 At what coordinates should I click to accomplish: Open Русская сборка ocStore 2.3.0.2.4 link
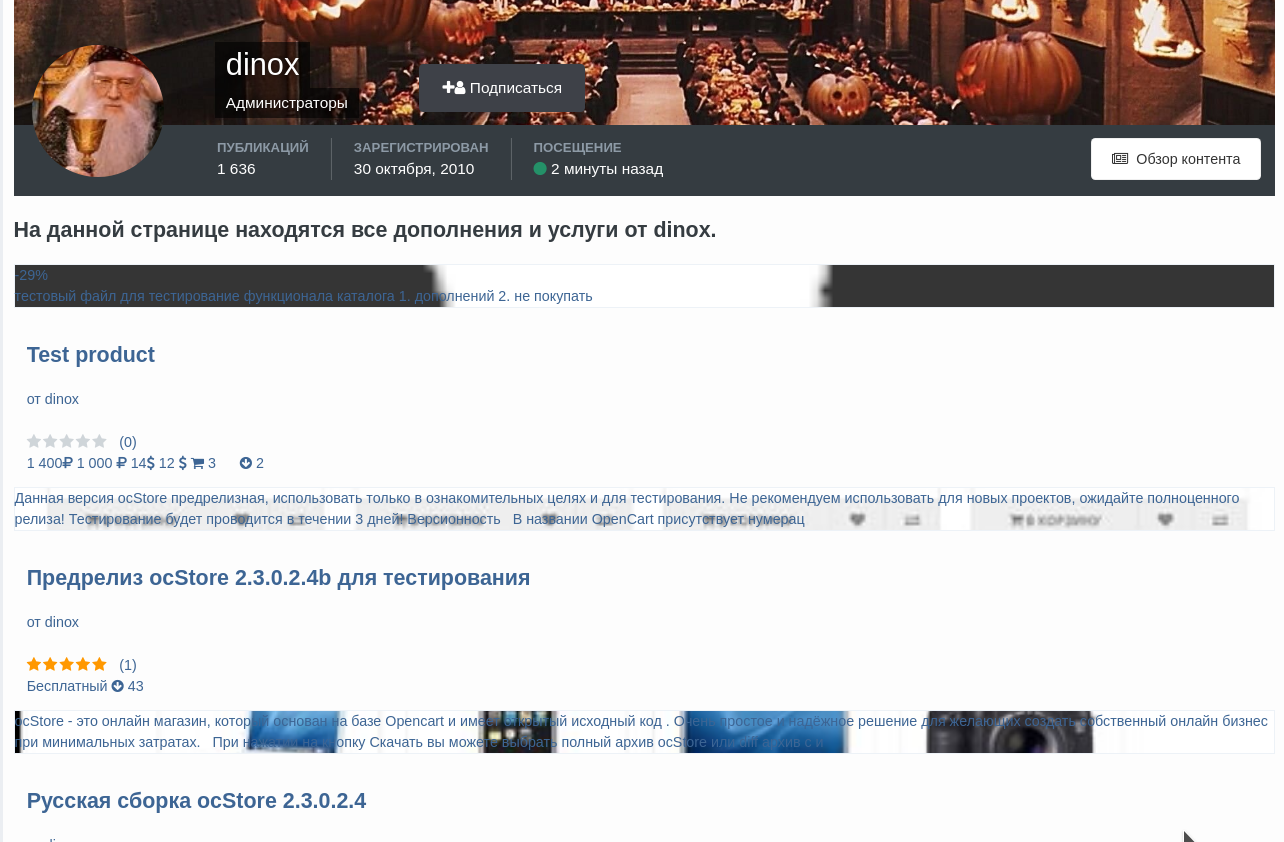[x=196, y=801]
